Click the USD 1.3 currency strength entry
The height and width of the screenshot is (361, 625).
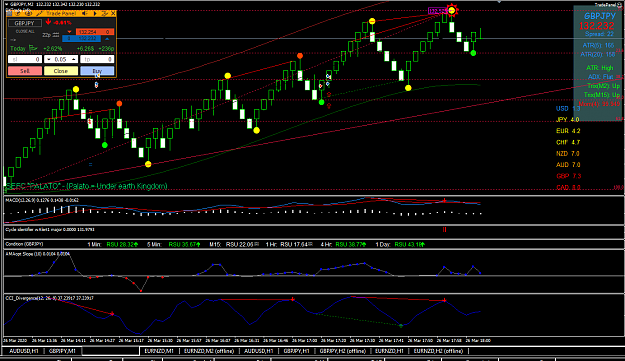point(568,108)
